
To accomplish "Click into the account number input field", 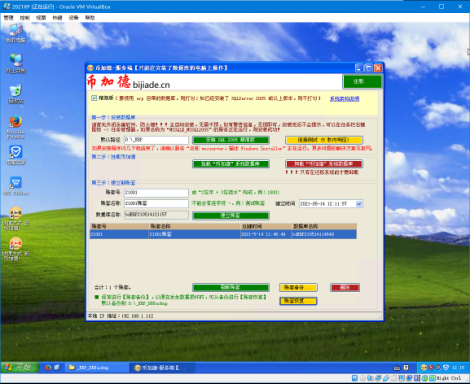I will pos(156,192).
